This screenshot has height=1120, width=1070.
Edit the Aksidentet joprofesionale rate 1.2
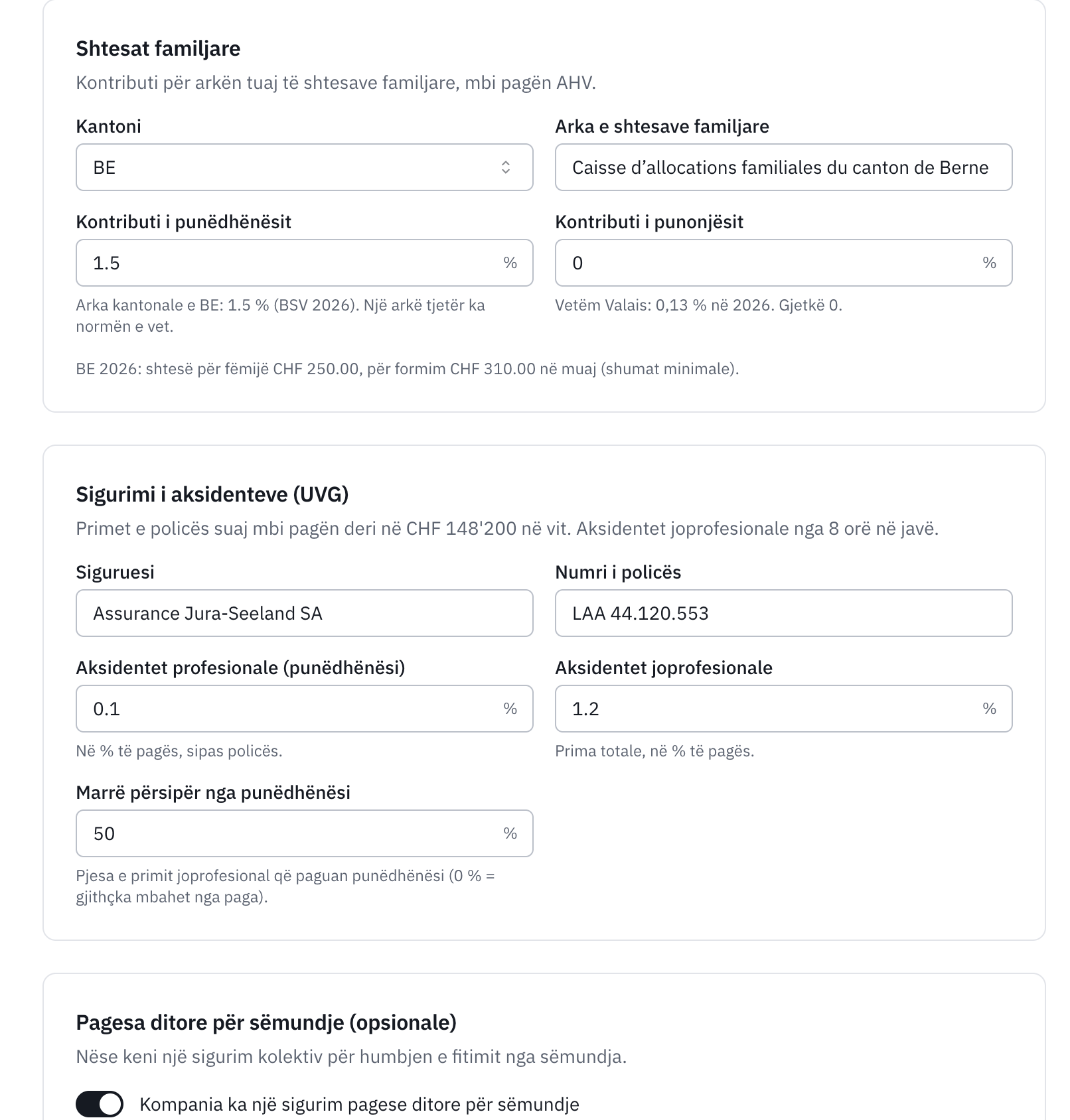tap(783, 709)
